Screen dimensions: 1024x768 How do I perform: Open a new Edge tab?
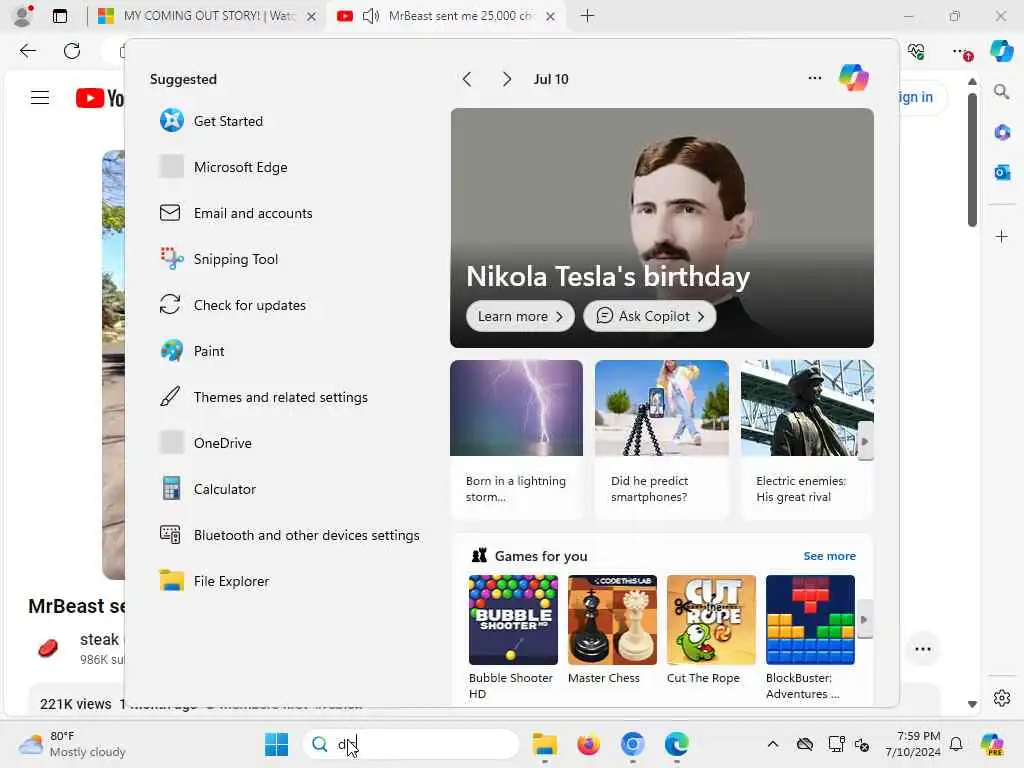587,16
